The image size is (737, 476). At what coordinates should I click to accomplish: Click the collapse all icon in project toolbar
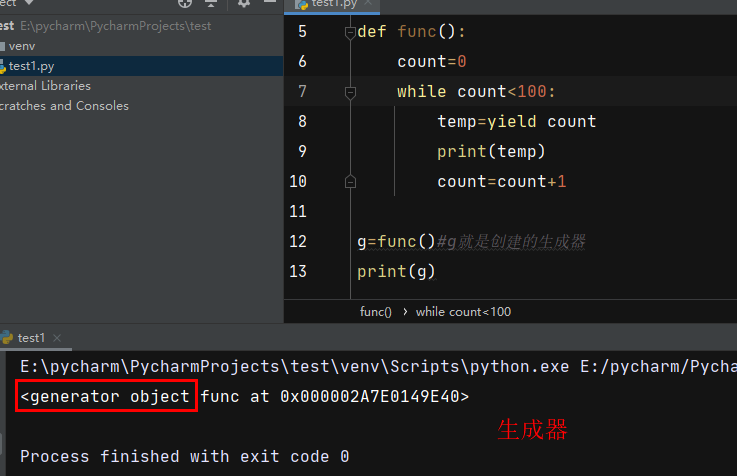(x=211, y=3)
